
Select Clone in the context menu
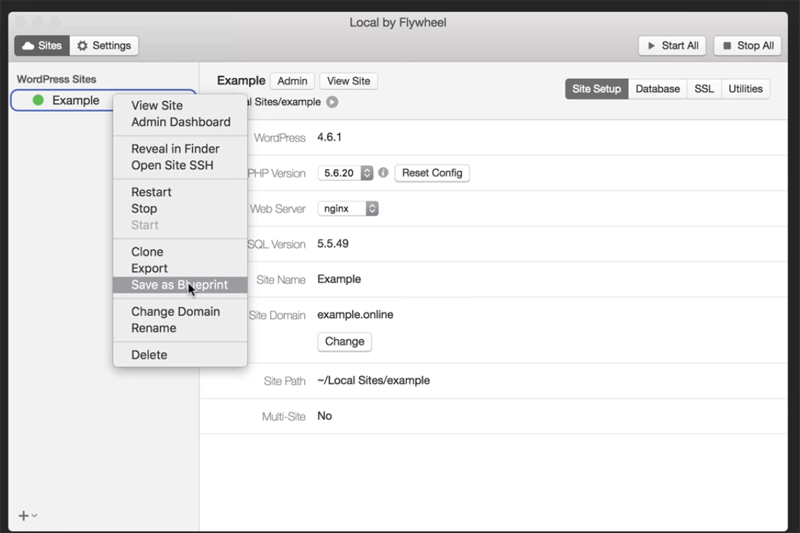click(x=147, y=252)
